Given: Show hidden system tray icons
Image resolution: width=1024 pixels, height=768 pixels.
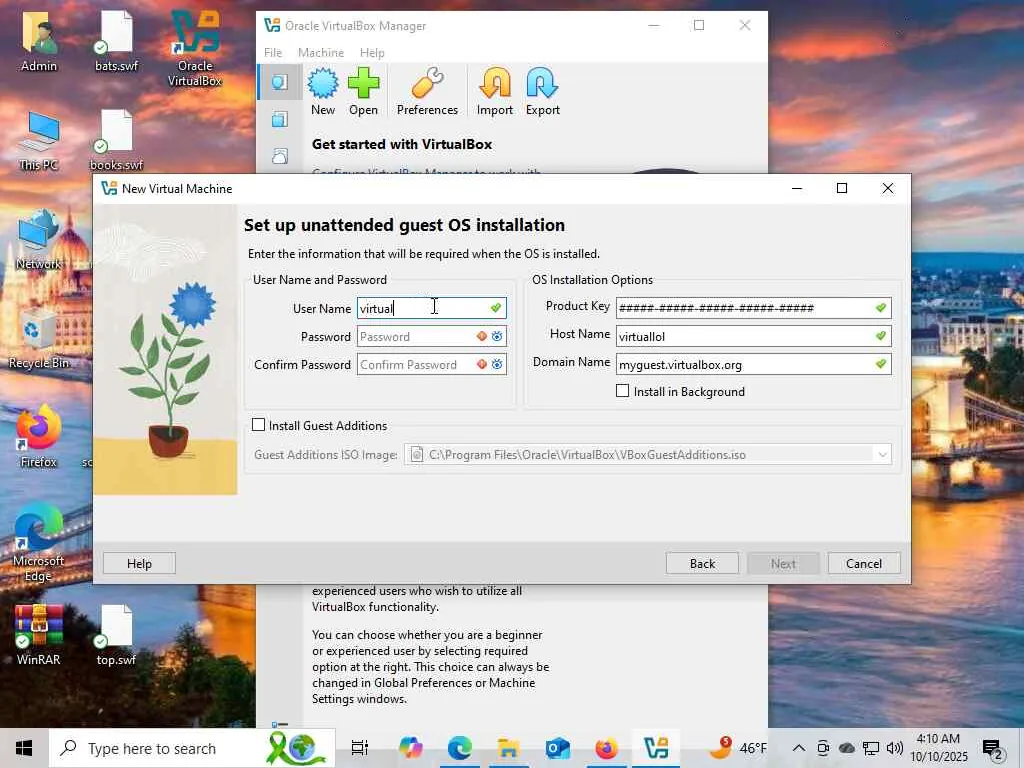Looking at the screenshot, I should pos(798,748).
